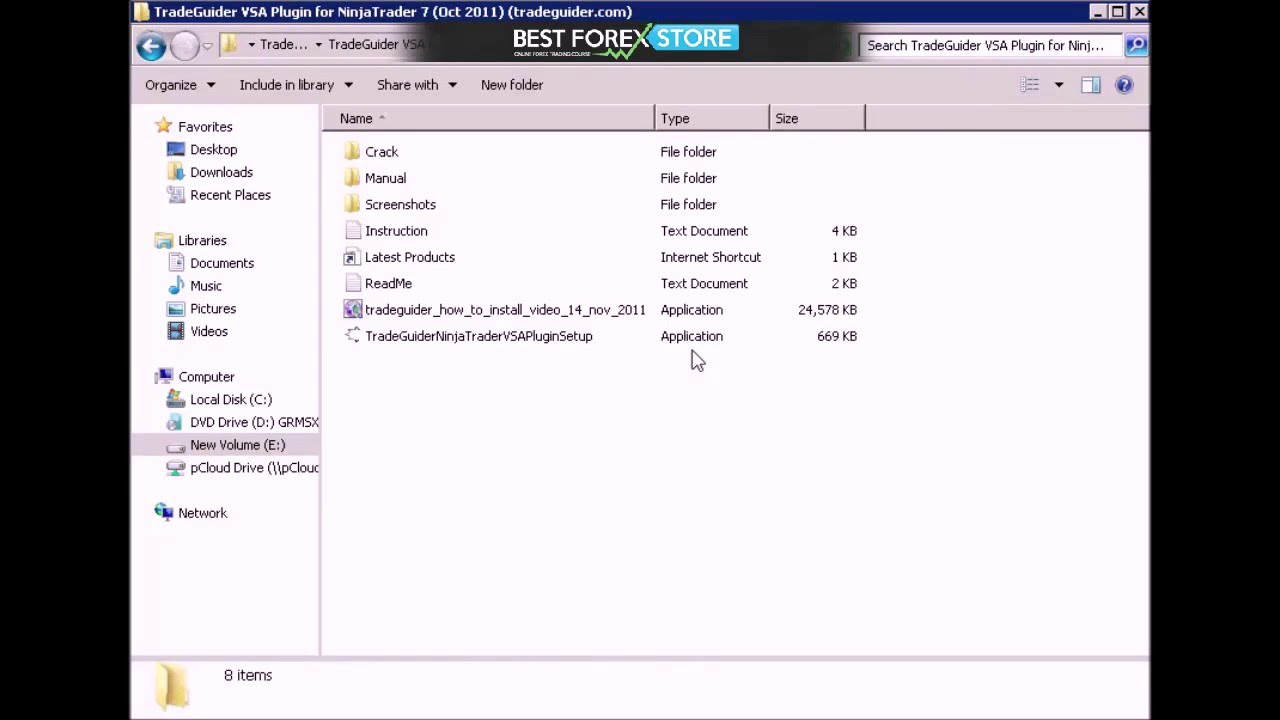Open the view options dropdown arrow
This screenshot has width=1280, height=720.
1059,85
